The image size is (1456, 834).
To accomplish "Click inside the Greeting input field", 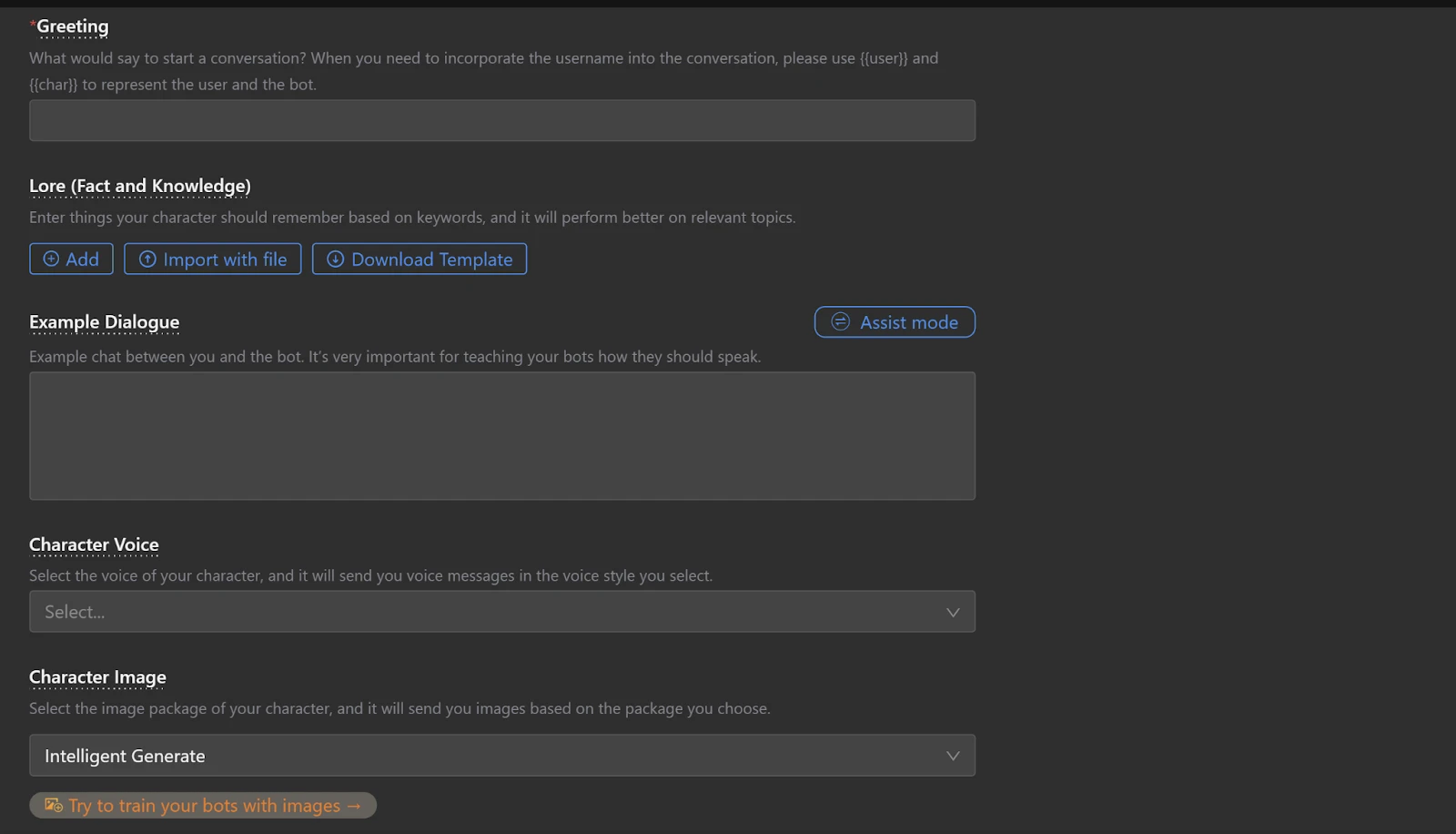I will (x=501, y=119).
